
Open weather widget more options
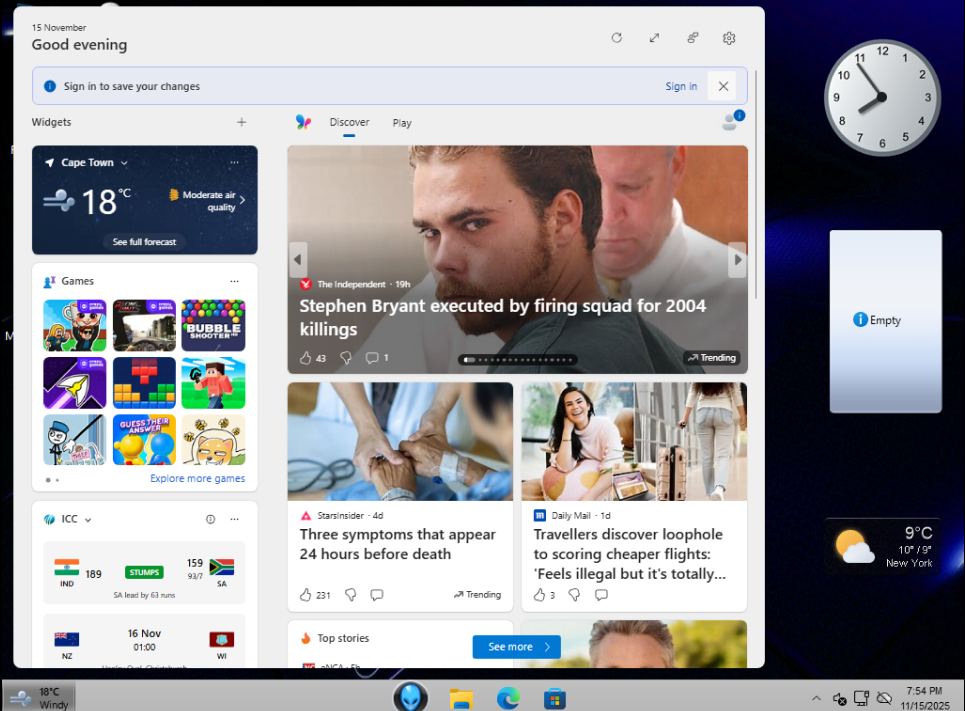234,163
